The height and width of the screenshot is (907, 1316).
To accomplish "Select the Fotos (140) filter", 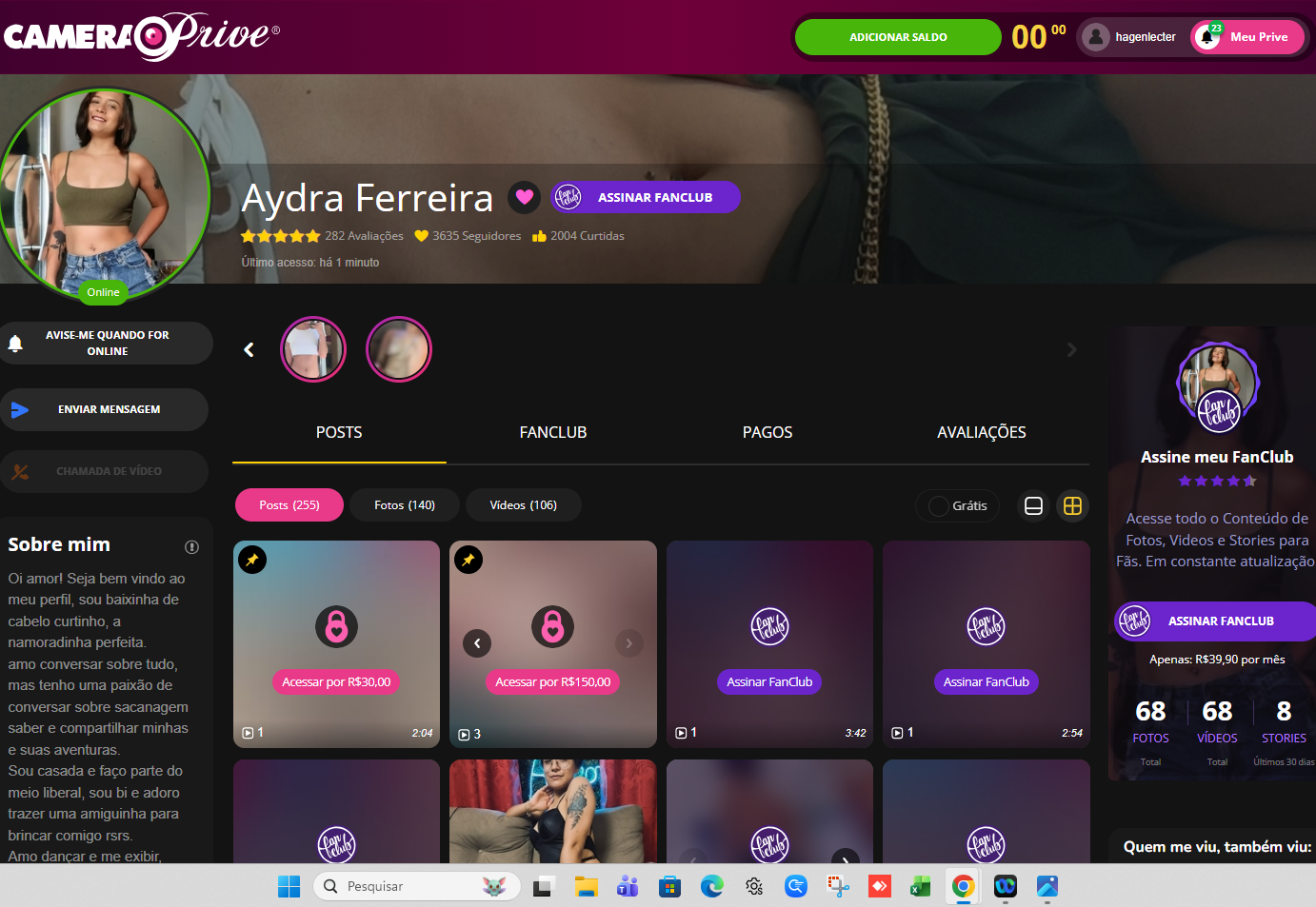I will [405, 505].
